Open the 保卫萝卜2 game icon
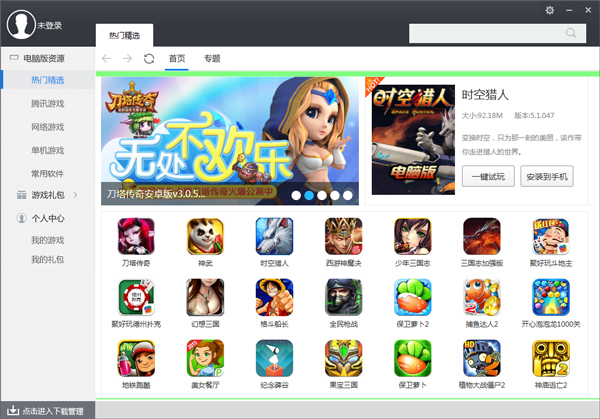This screenshot has width=600, height=419. click(x=412, y=297)
